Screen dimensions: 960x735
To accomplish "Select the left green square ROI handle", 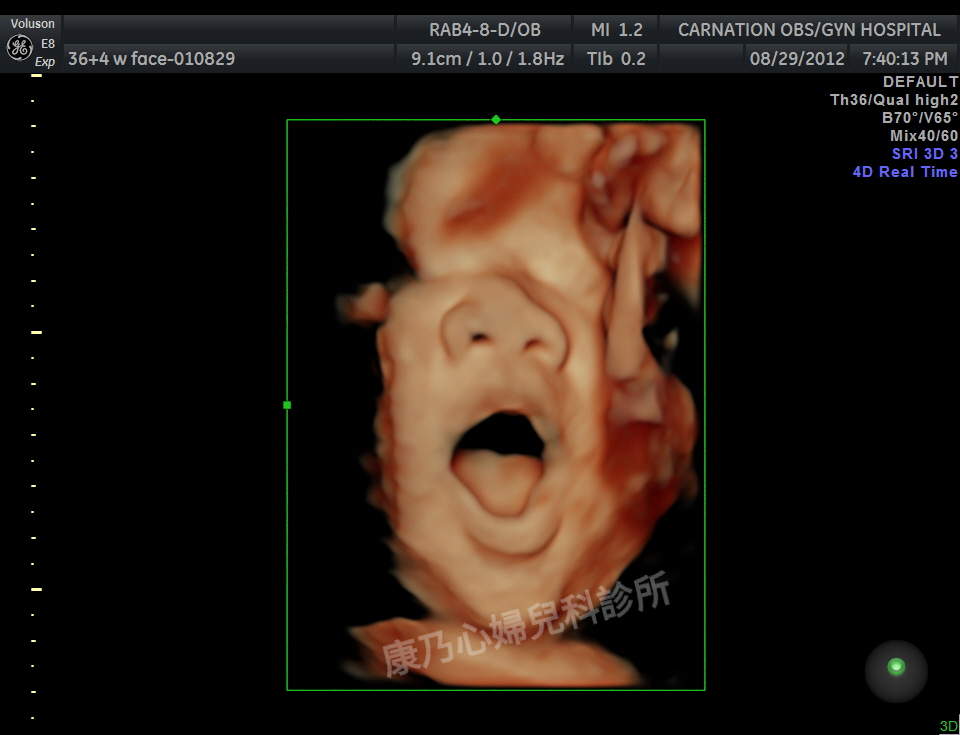I will tap(287, 405).
